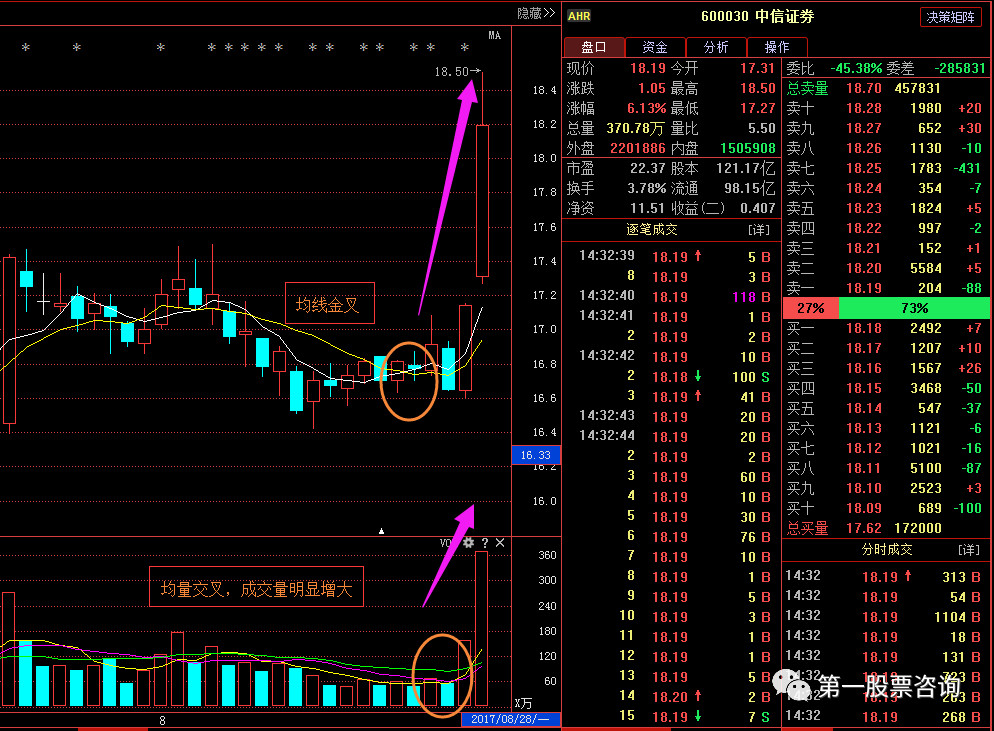Image resolution: width=994 pixels, height=731 pixels.
Task: Click the 600030 中信证券 stock title
Action: point(757,16)
